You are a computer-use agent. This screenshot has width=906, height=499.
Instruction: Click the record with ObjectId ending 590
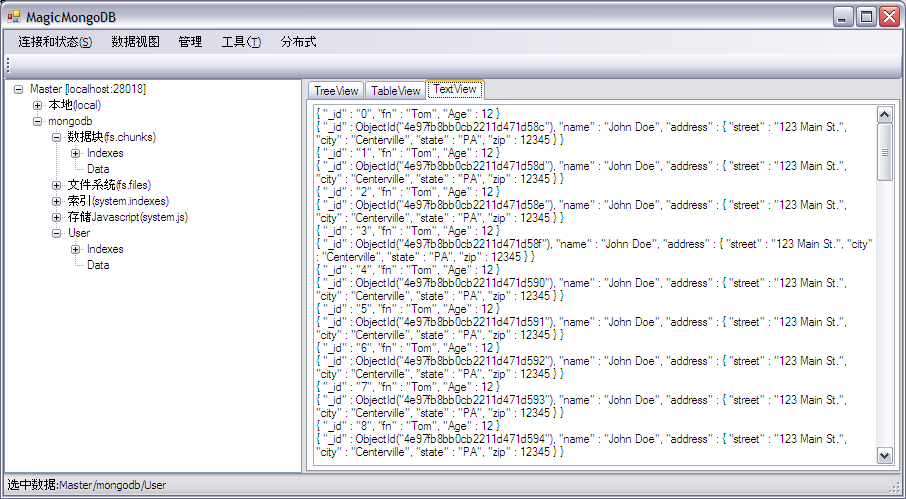pos(582,289)
